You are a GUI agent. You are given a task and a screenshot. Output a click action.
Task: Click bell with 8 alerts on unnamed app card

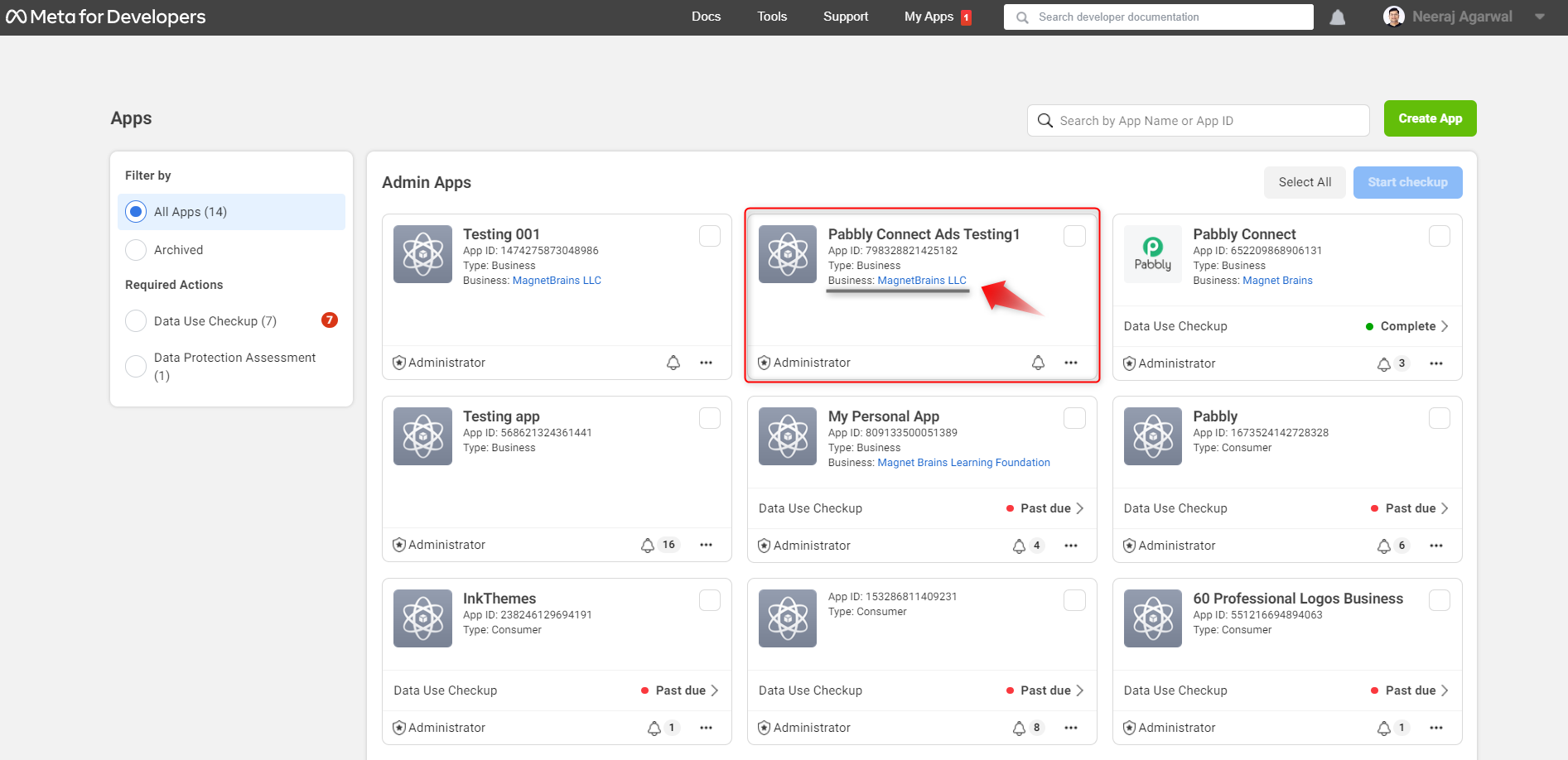click(x=1019, y=728)
